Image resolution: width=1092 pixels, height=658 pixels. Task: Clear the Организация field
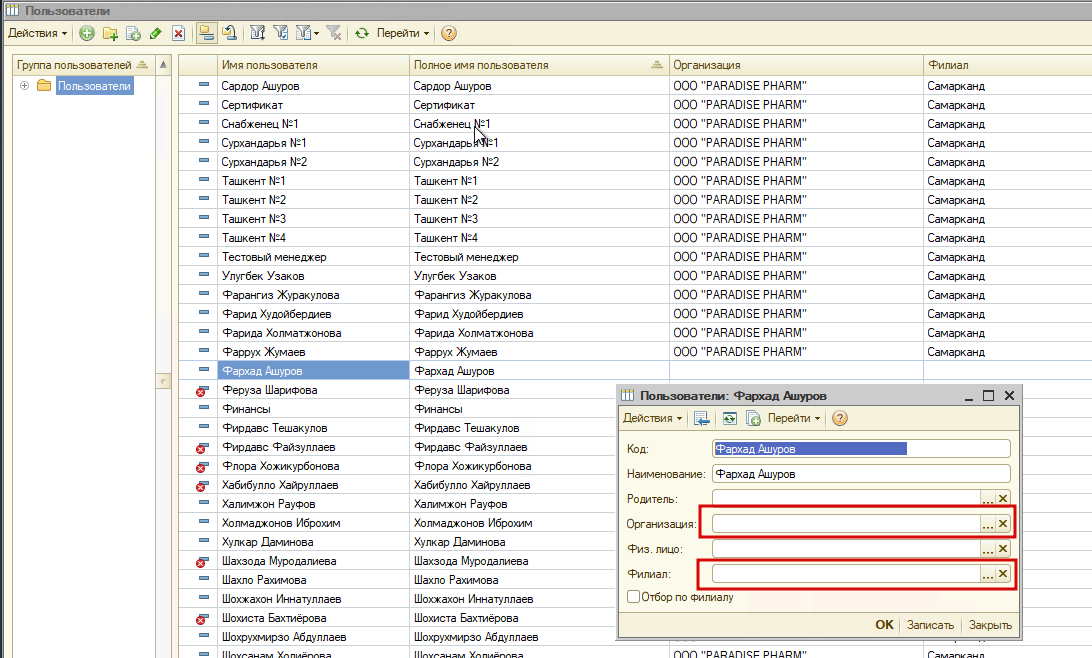(x=1003, y=524)
